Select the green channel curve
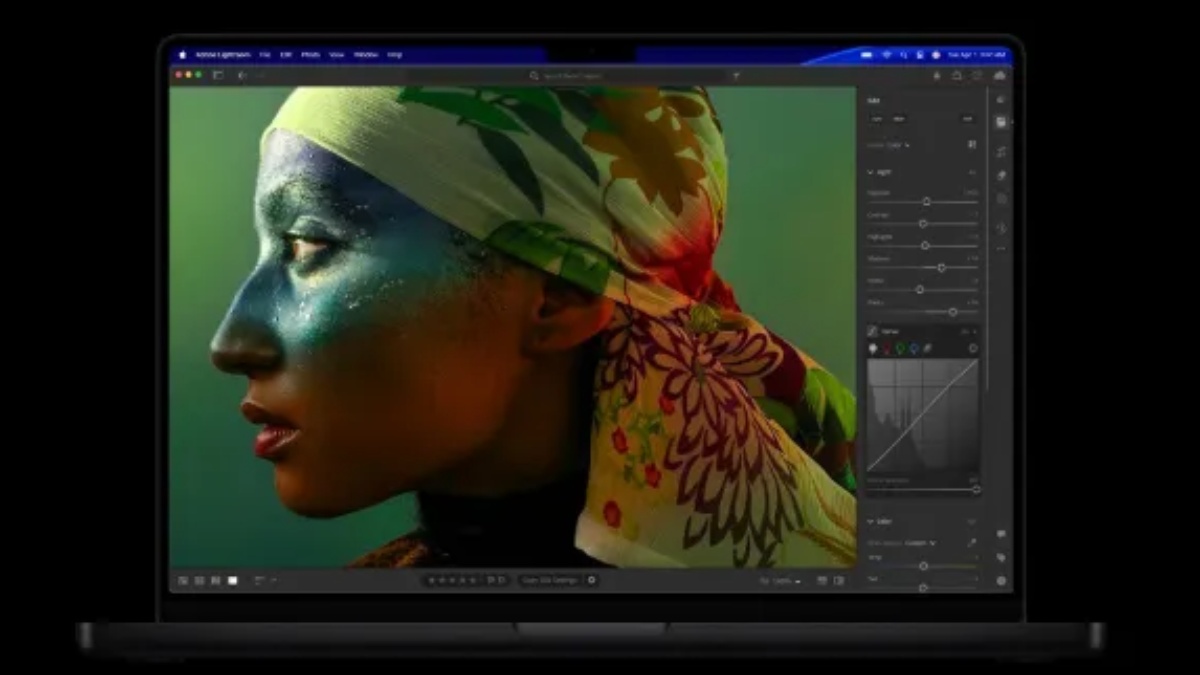 [900, 348]
